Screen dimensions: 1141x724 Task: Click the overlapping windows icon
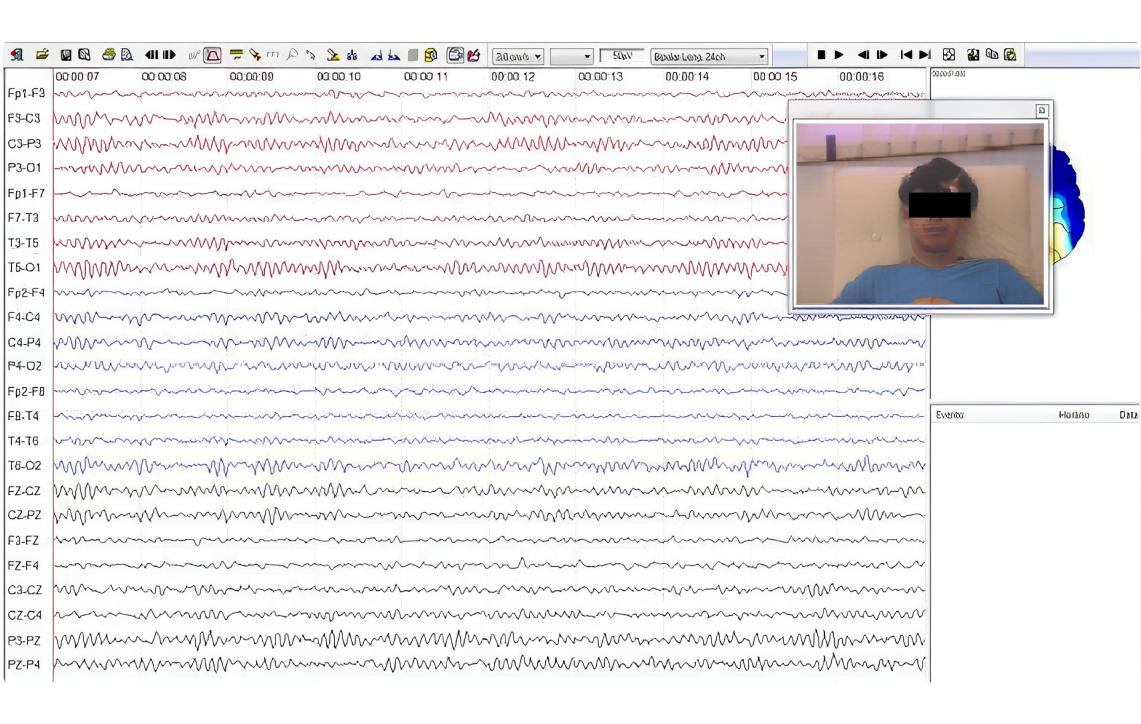992,55
